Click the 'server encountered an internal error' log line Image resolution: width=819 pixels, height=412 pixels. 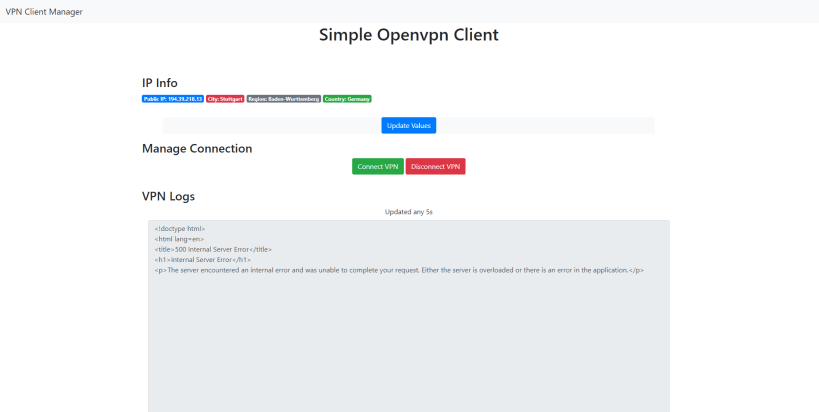[399, 270]
